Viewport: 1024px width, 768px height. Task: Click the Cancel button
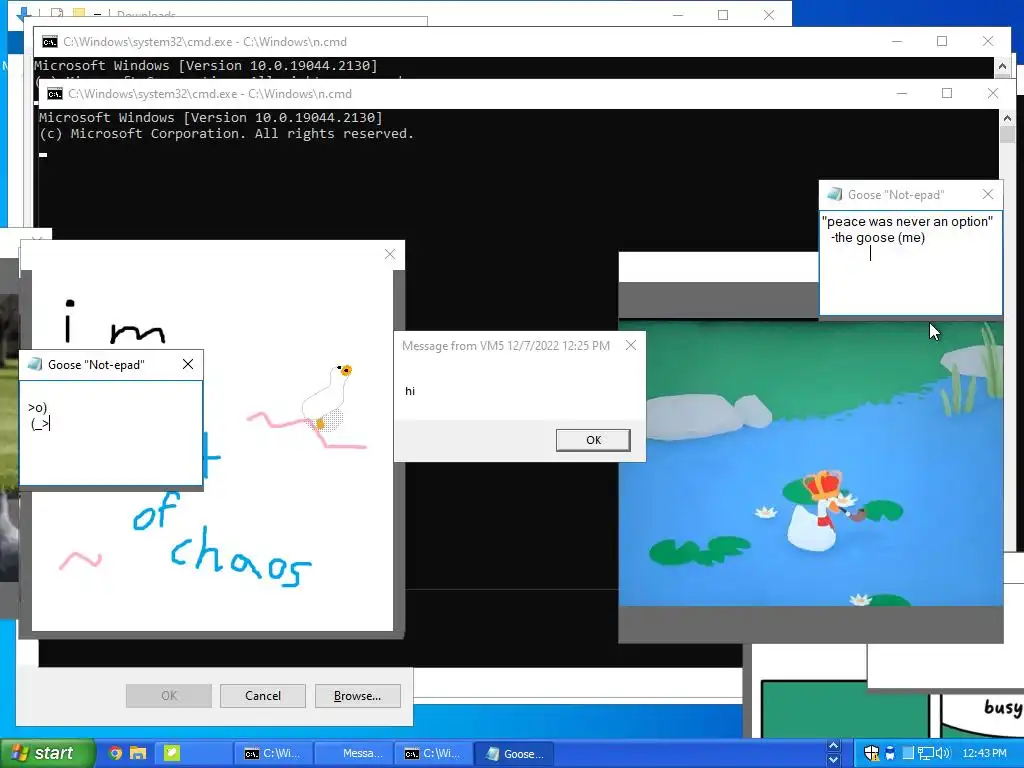tap(263, 696)
